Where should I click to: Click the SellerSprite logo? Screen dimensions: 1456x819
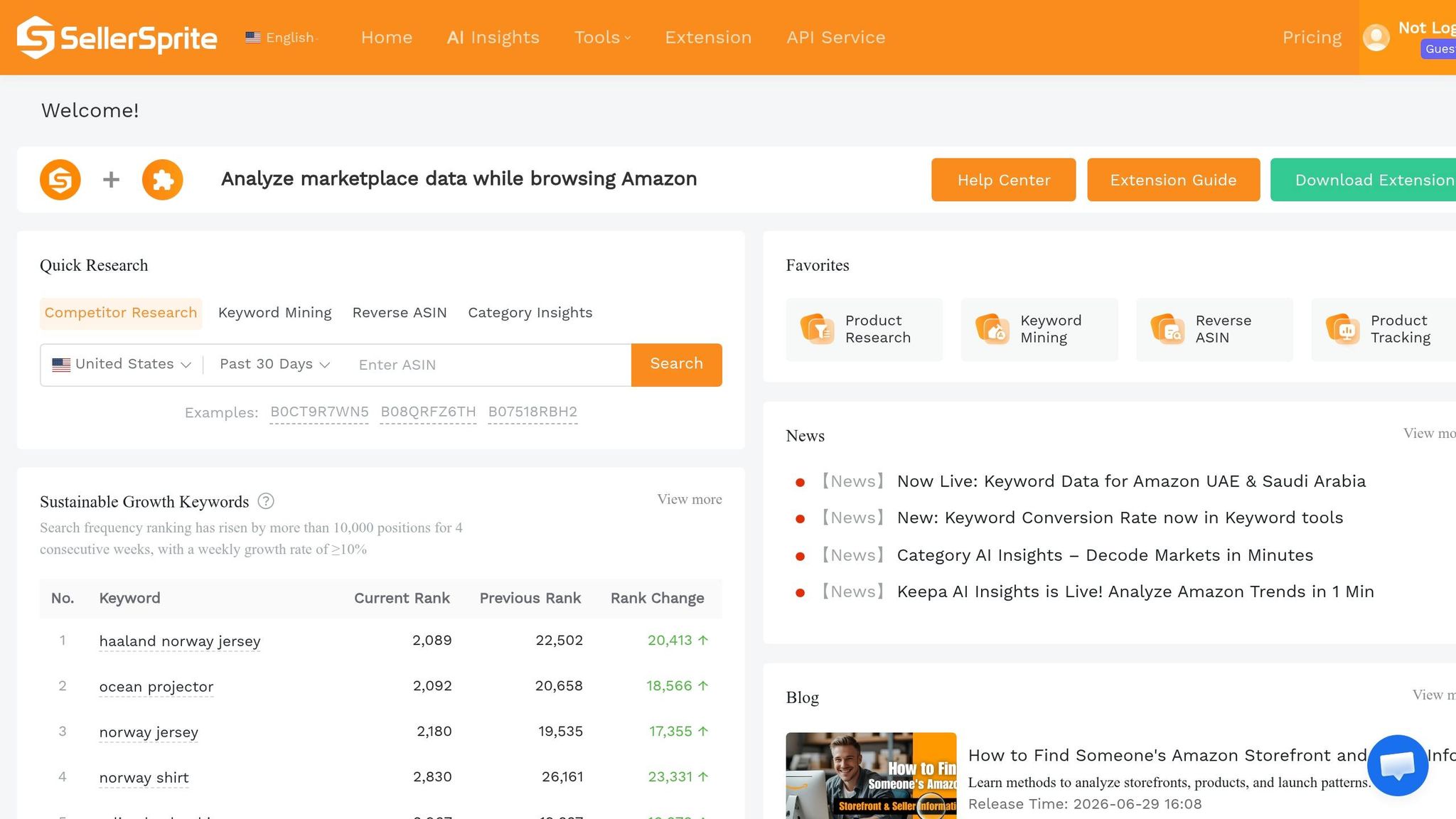[x=117, y=38]
